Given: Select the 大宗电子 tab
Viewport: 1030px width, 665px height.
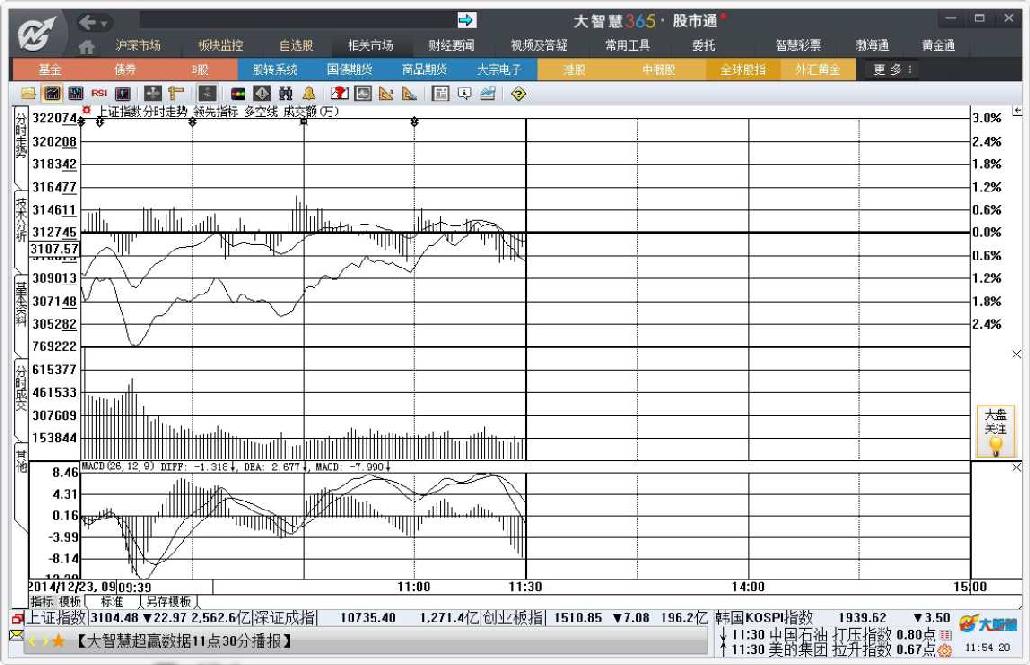Looking at the screenshot, I should [500, 70].
